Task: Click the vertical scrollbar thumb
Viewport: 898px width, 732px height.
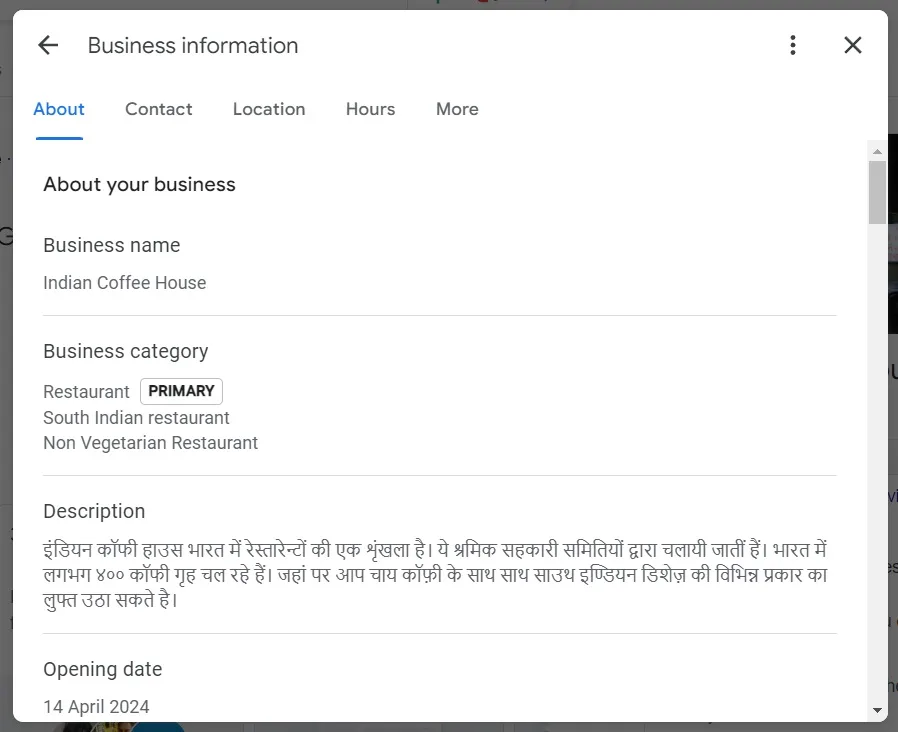Action: coord(877,192)
